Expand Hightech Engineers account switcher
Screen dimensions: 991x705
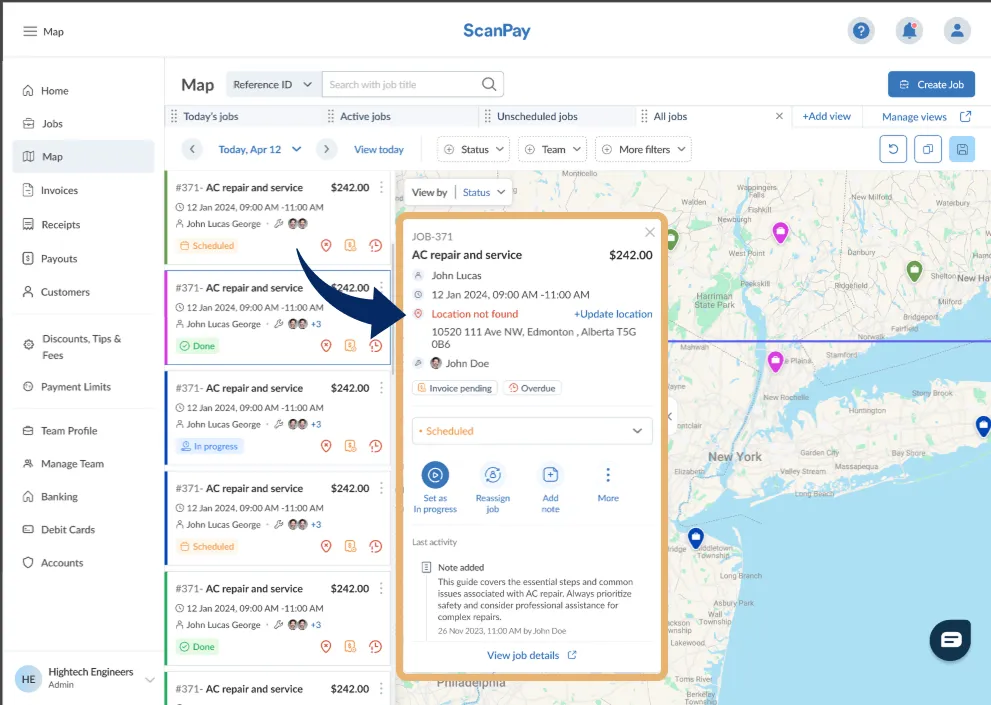pyautogui.click(x=150, y=680)
